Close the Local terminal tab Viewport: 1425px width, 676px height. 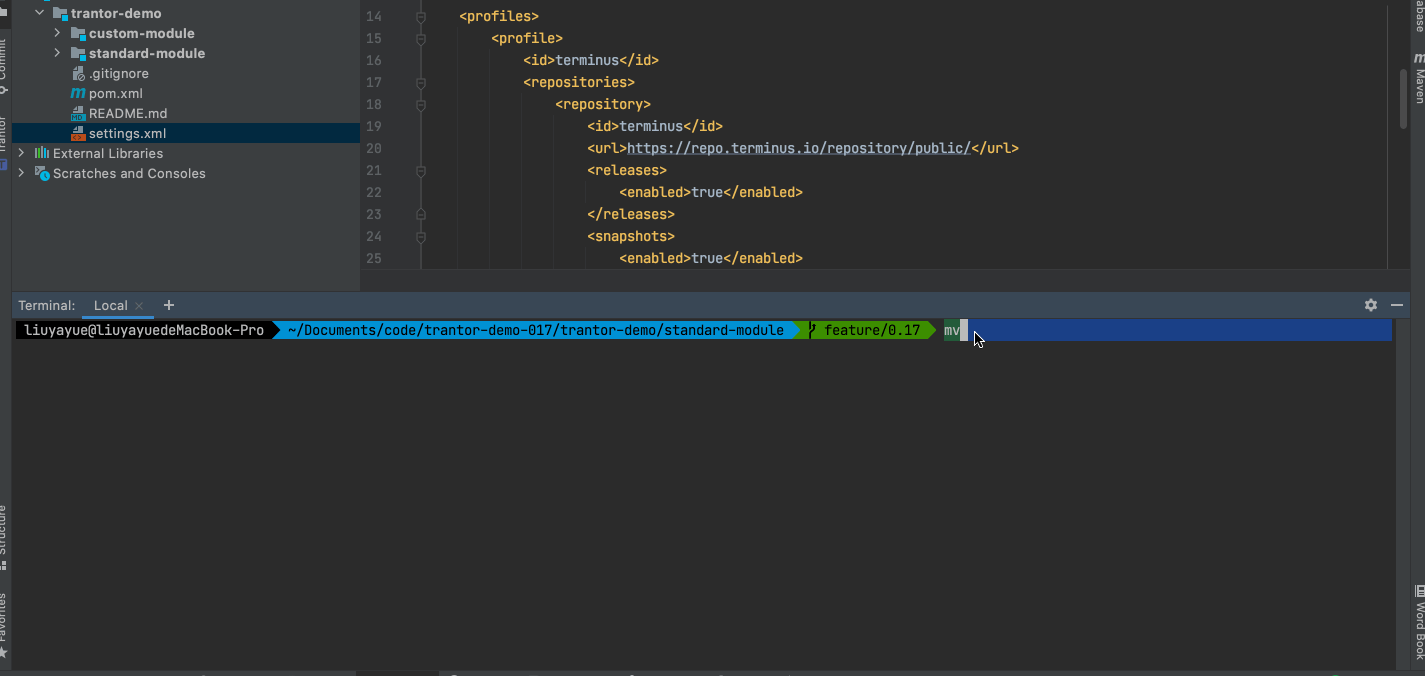coord(138,305)
